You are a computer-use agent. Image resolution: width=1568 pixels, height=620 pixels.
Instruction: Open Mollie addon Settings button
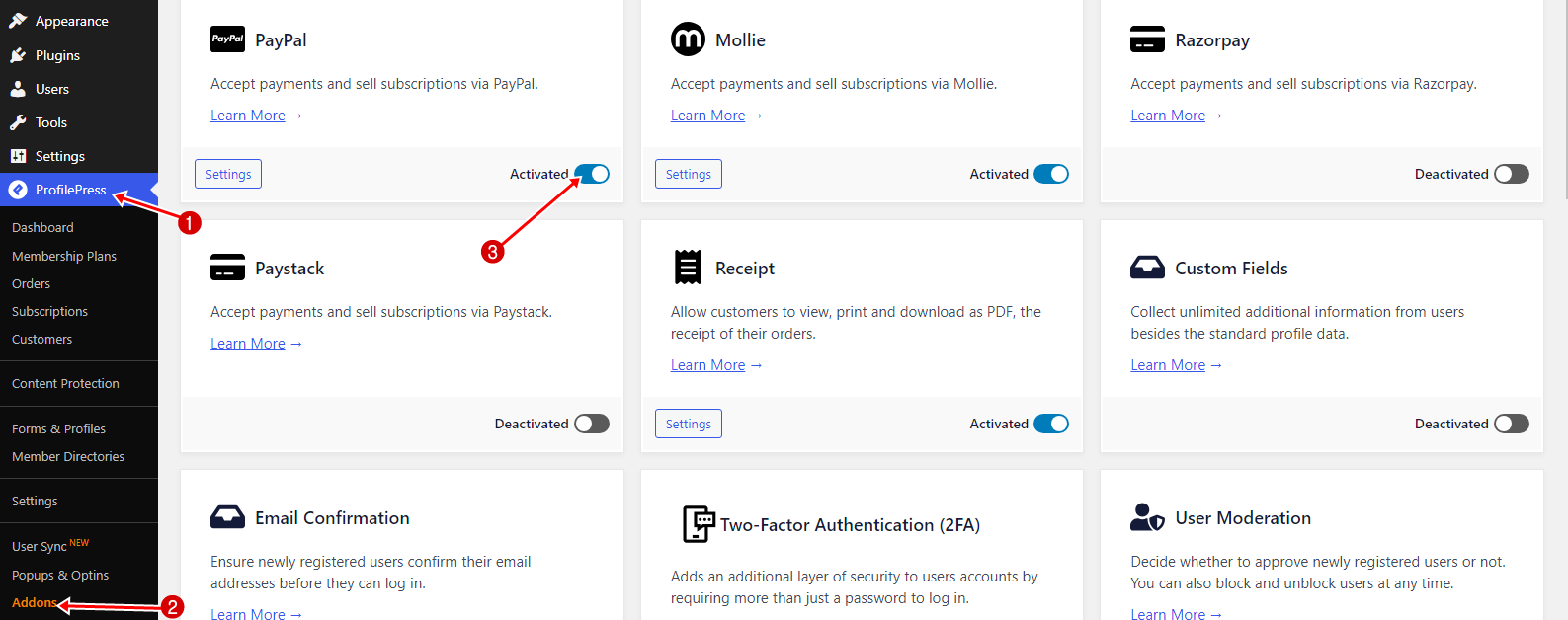689,174
